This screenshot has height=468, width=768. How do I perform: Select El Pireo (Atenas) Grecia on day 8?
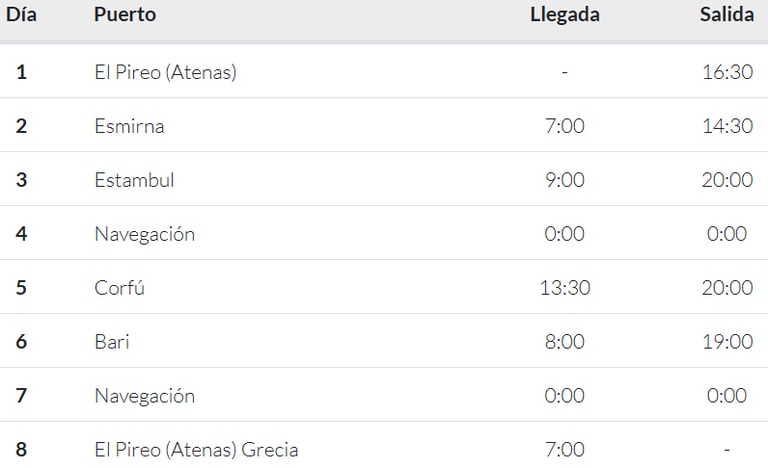[196, 450]
